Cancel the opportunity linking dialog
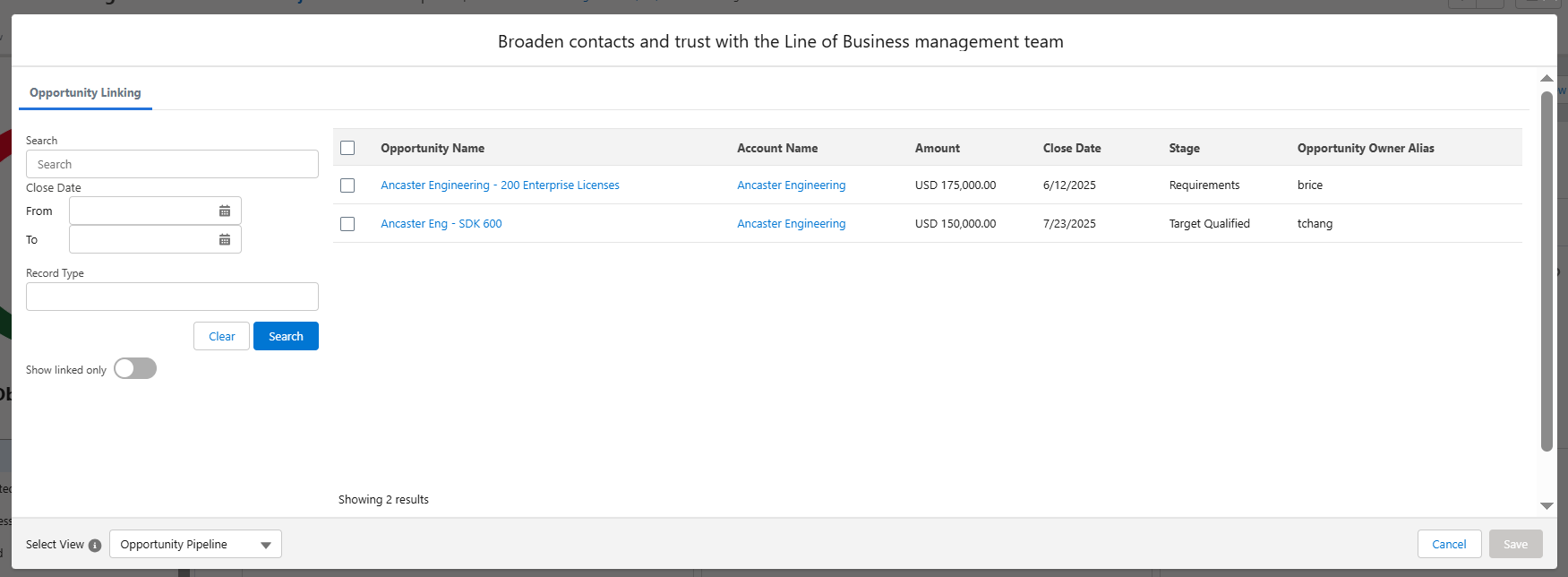Viewport: 1568px width, 577px height. tap(1448, 545)
